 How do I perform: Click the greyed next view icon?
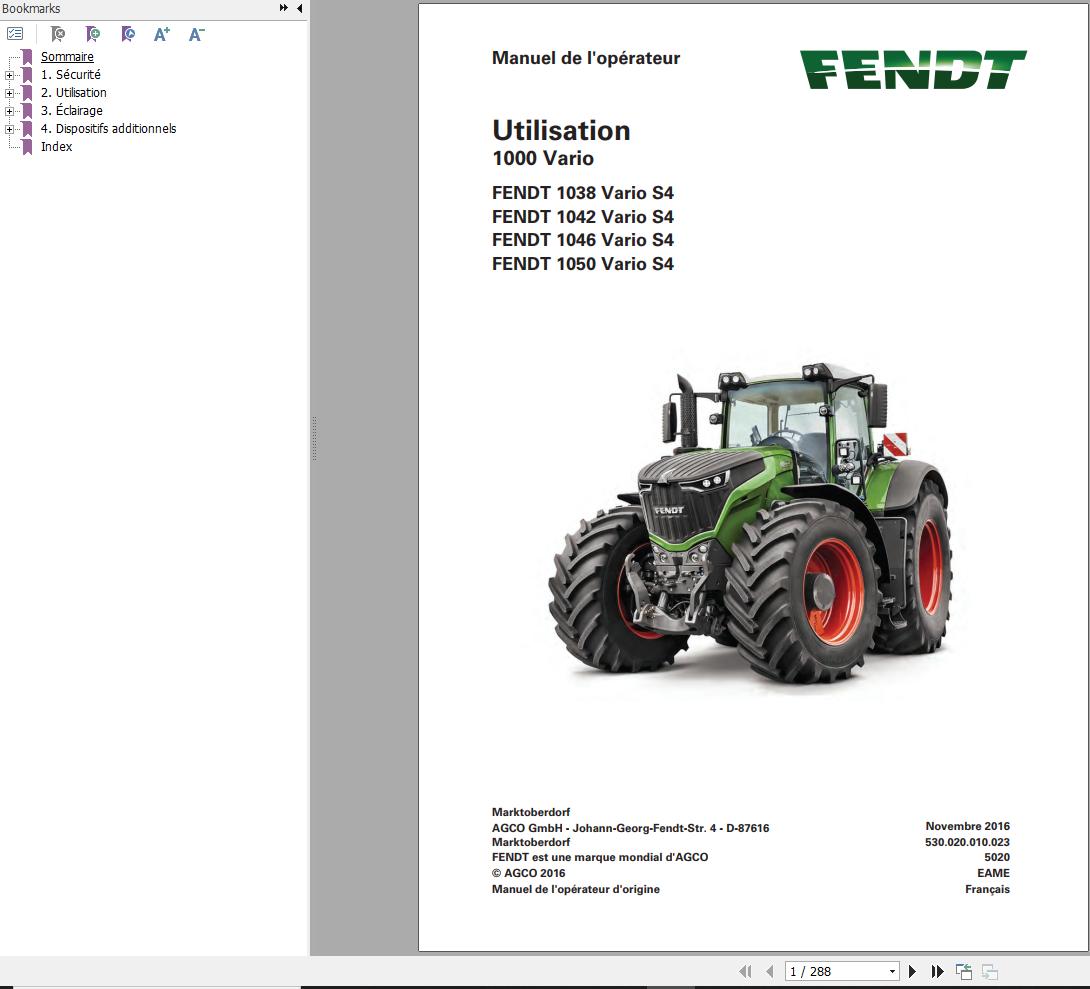click(990, 971)
